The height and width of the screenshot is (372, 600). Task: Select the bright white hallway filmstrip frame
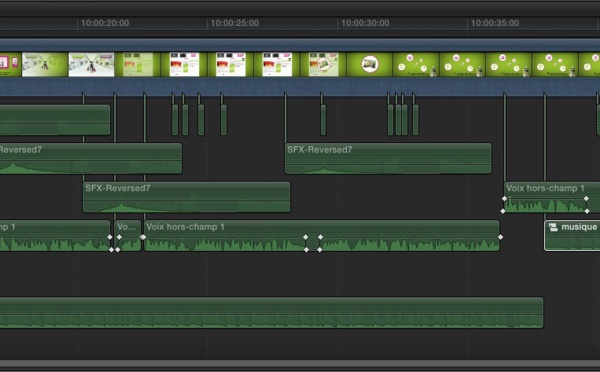[91, 65]
